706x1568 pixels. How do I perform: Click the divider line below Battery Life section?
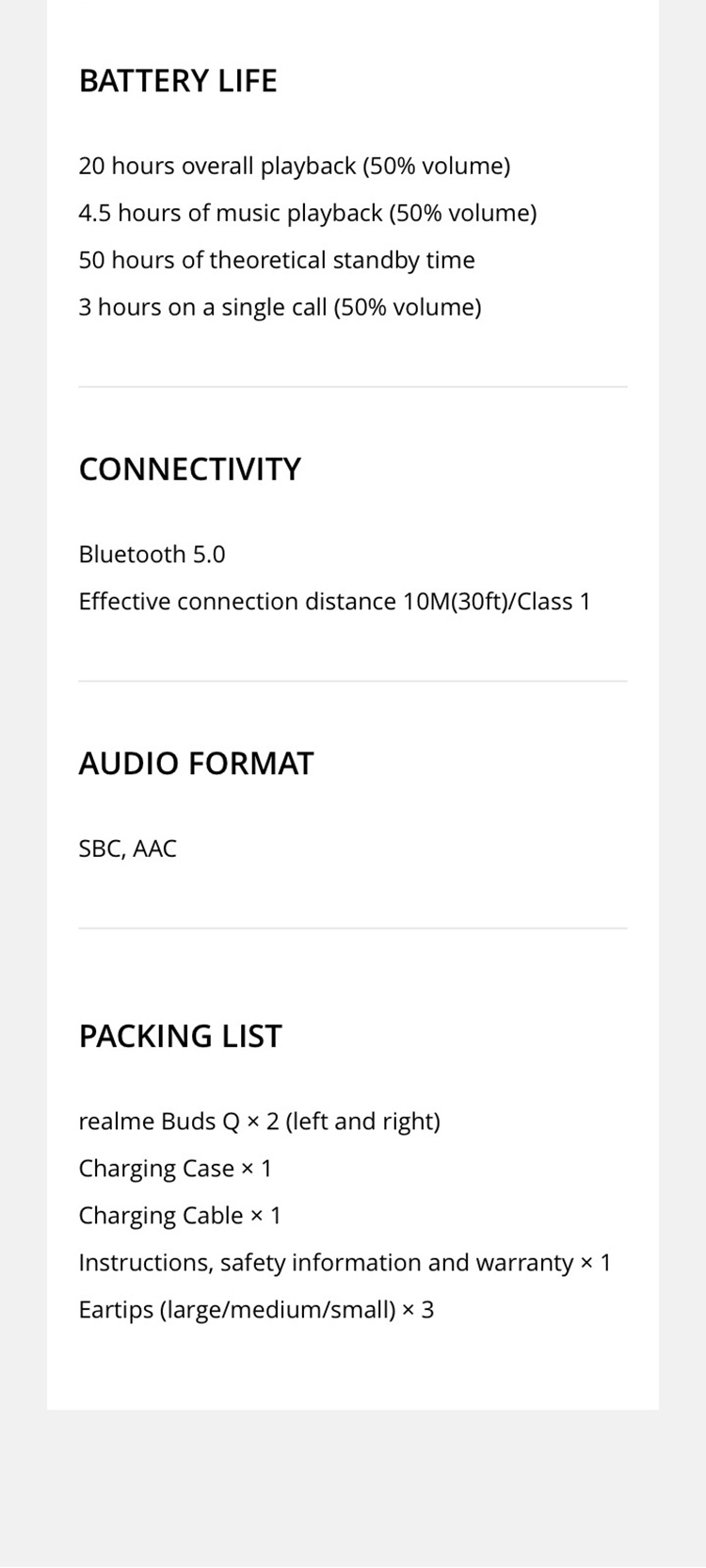pos(352,387)
